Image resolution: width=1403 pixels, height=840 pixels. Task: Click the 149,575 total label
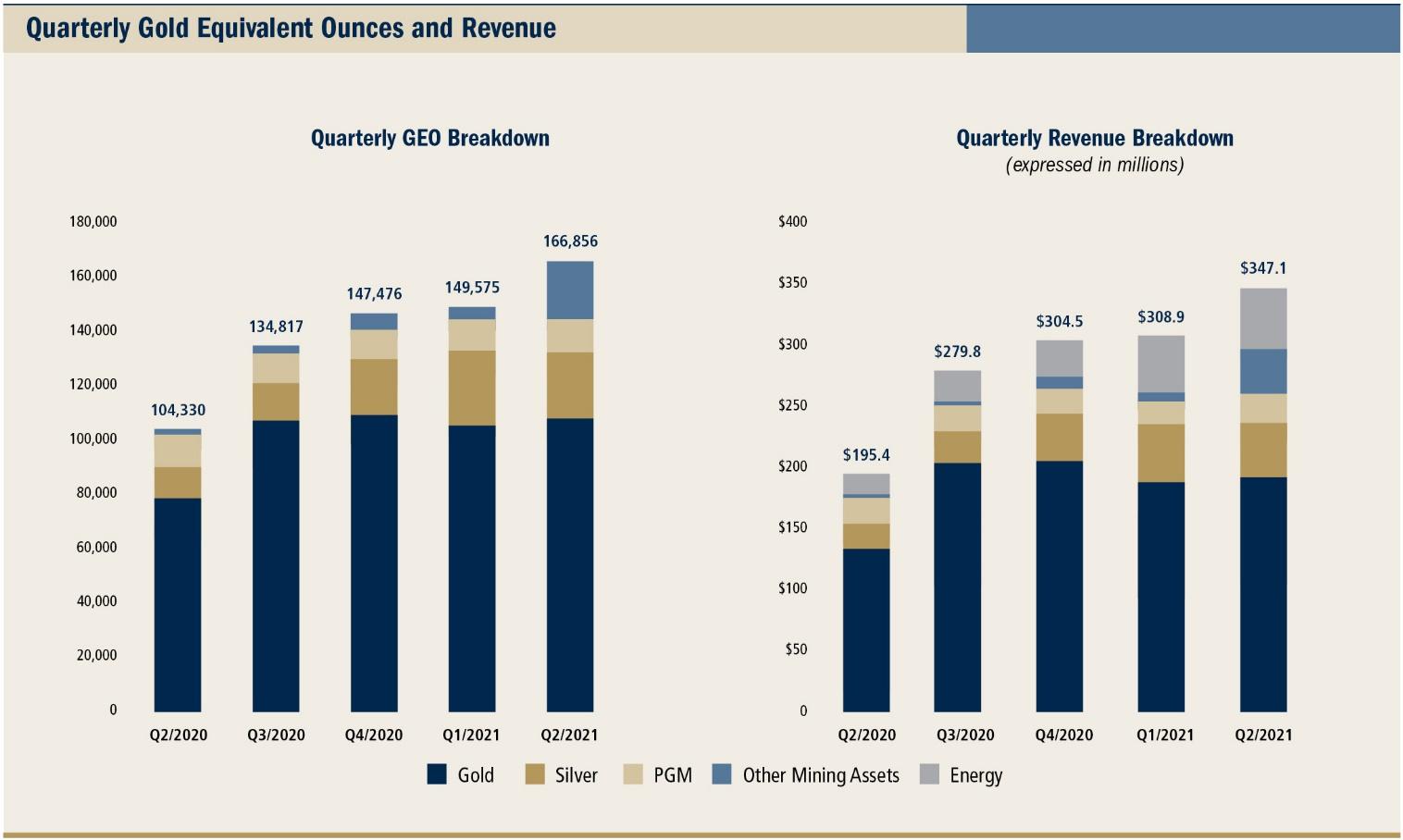pos(472,287)
